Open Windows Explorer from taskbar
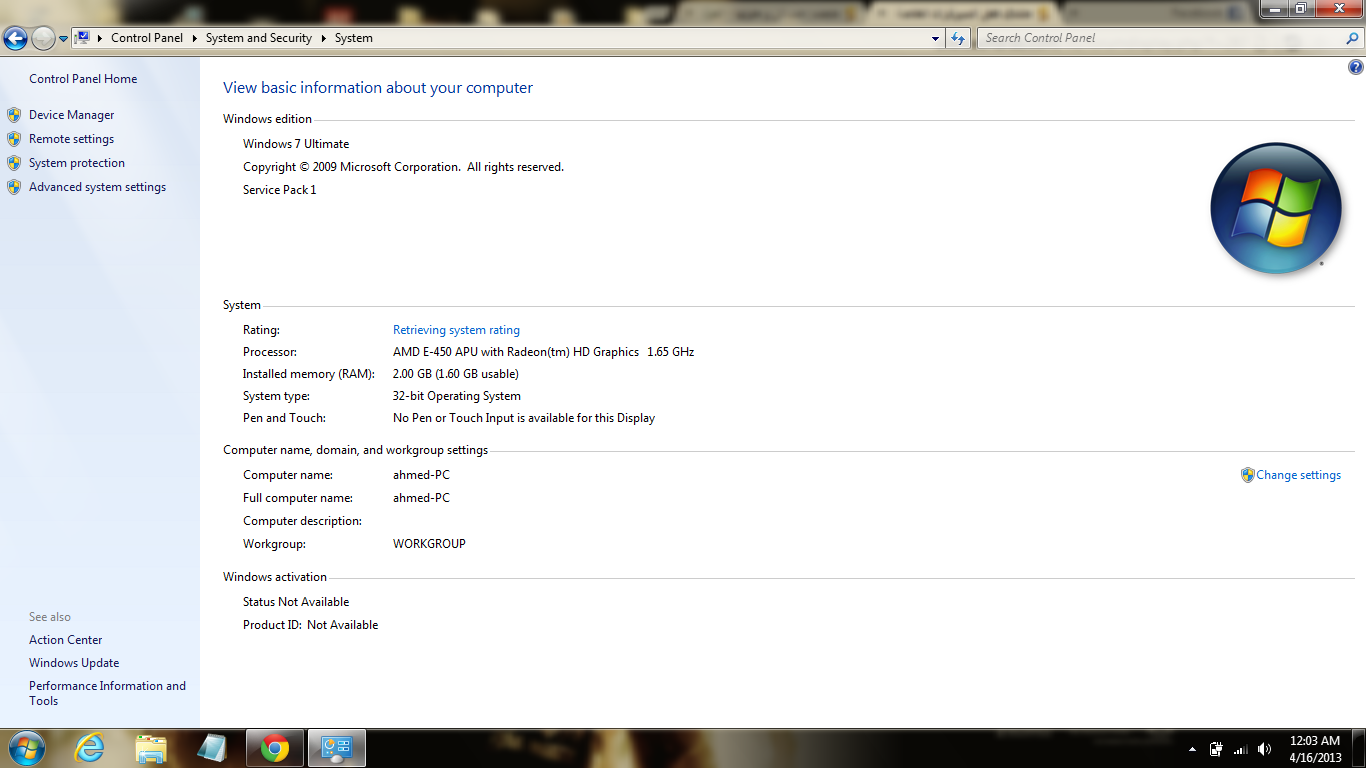 [152, 748]
